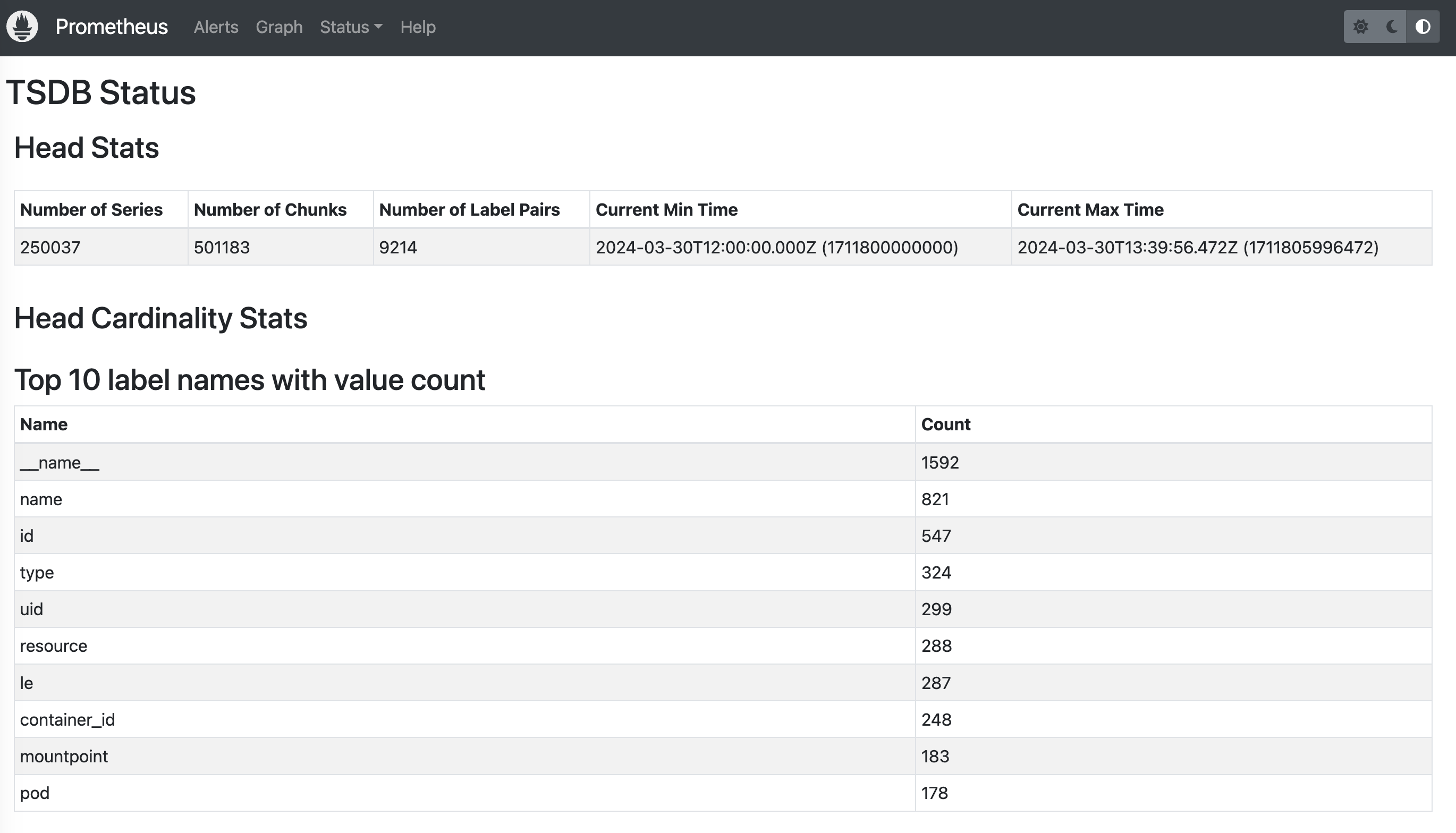
Task: Click the 250037 series count cell
Action: click(50, 247)
